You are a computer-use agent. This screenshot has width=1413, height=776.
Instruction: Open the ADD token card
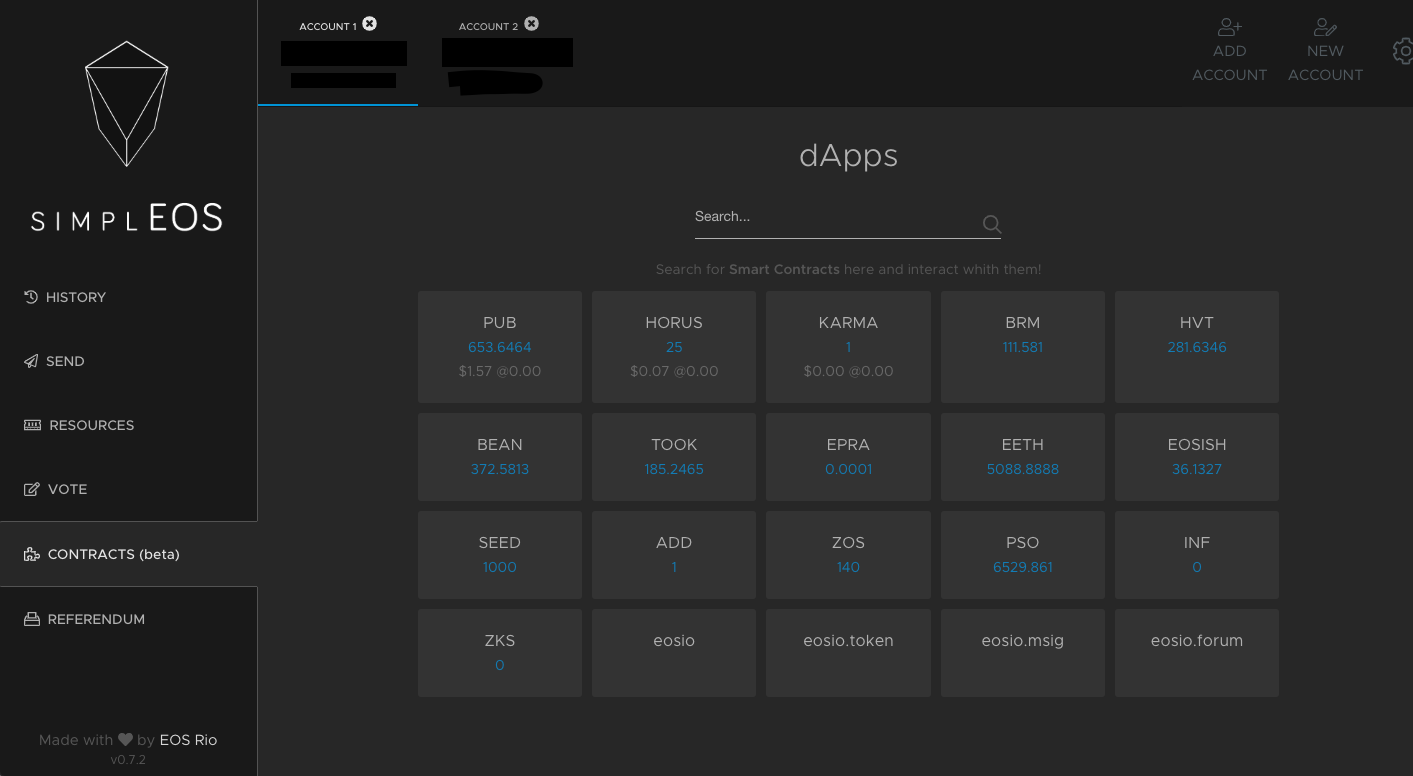click(674, 555)
